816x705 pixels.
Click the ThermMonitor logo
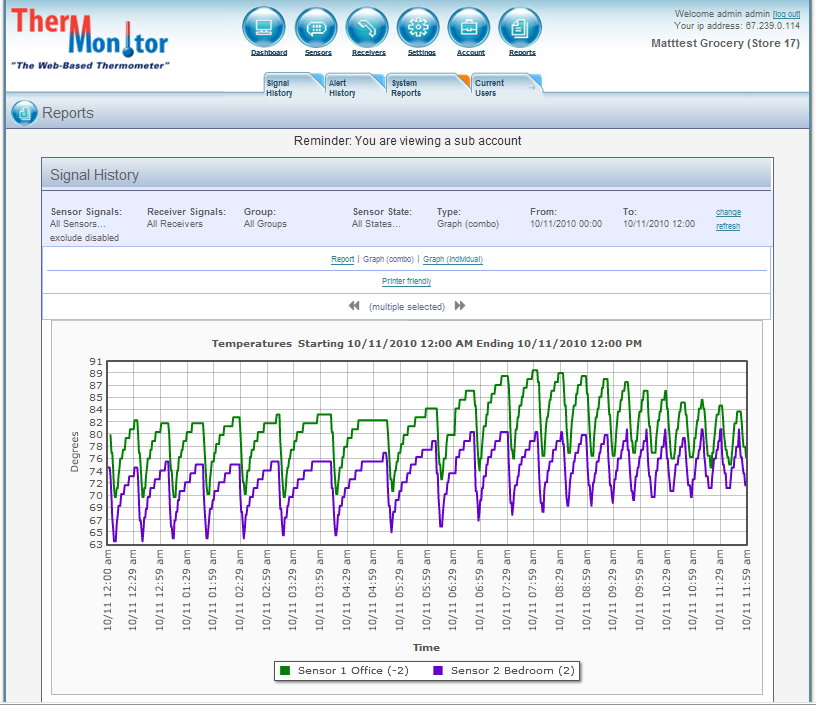click(x=90, y=38)
